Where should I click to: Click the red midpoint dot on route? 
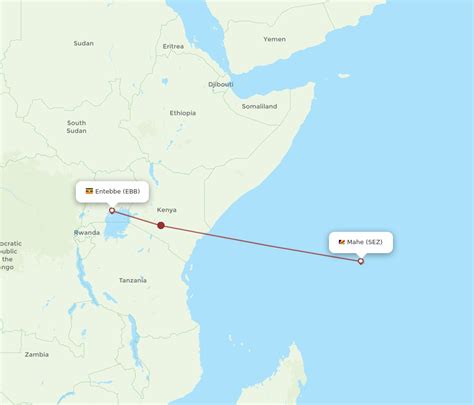[x=161, y=226]
